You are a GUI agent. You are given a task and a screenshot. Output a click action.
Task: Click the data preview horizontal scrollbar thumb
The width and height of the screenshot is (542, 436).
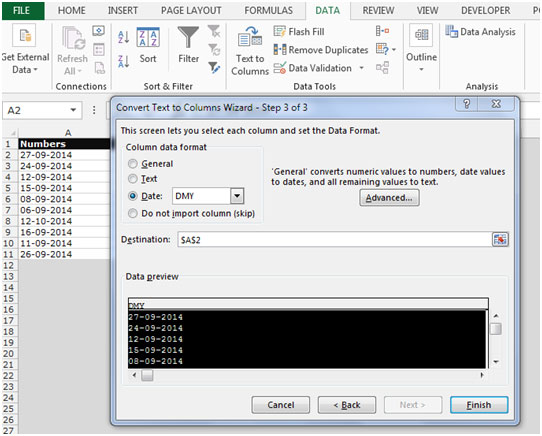coord(147,375)
